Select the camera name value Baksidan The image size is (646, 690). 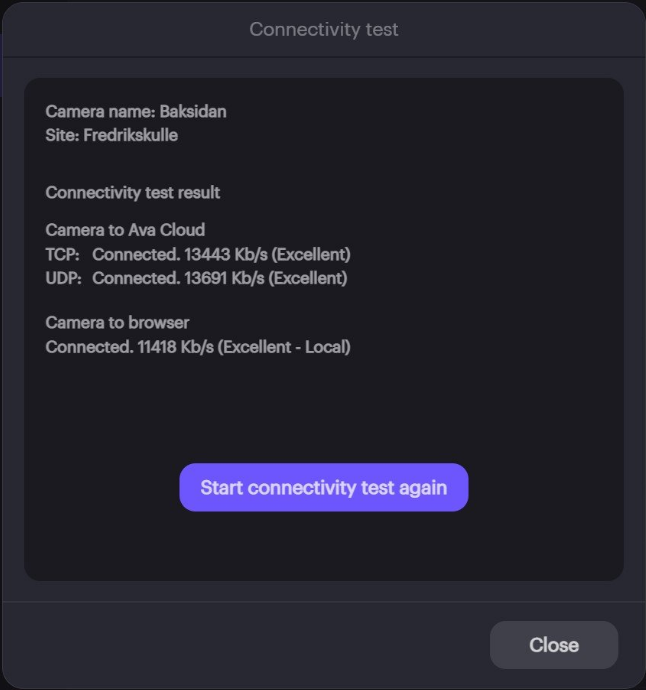(x=193, y=111)
